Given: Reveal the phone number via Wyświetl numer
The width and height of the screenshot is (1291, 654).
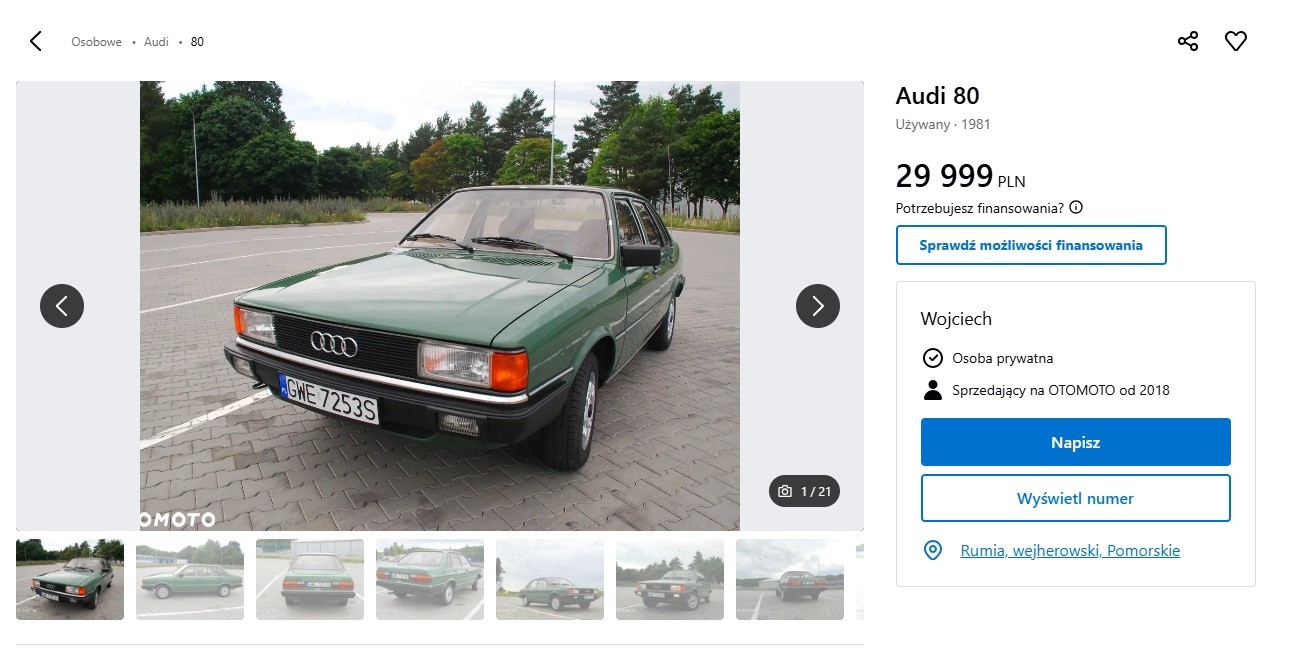Looking at the screenshot, I should pos(1075,498).
